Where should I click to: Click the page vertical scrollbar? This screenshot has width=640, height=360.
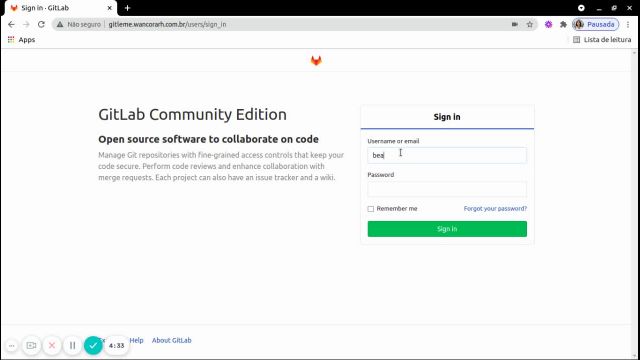[x=634, y=204]
